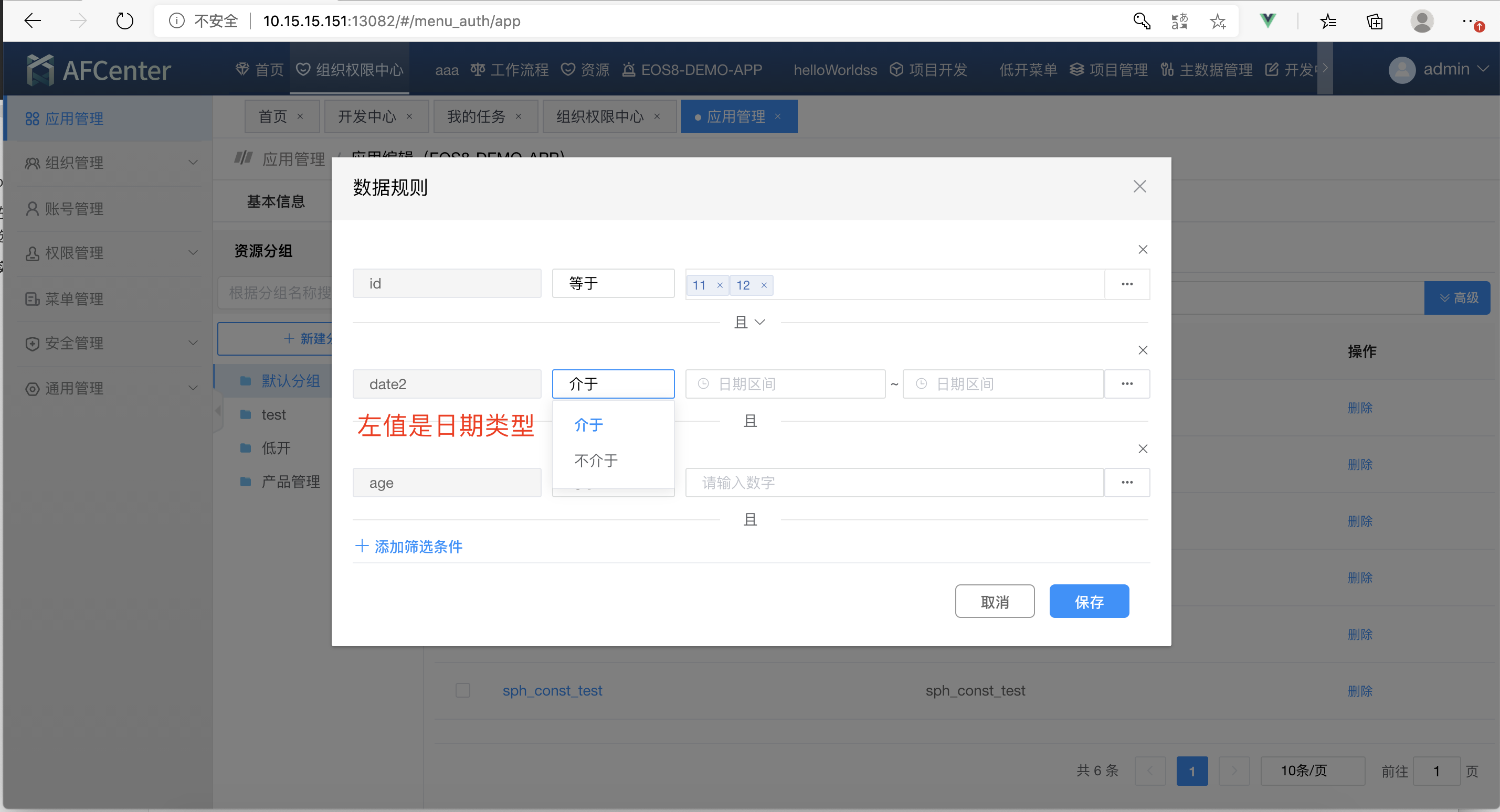The width and height of the screenshot is (1500, 812).
Task: Delete the date2 rule row
Action: click(1143, 350)
